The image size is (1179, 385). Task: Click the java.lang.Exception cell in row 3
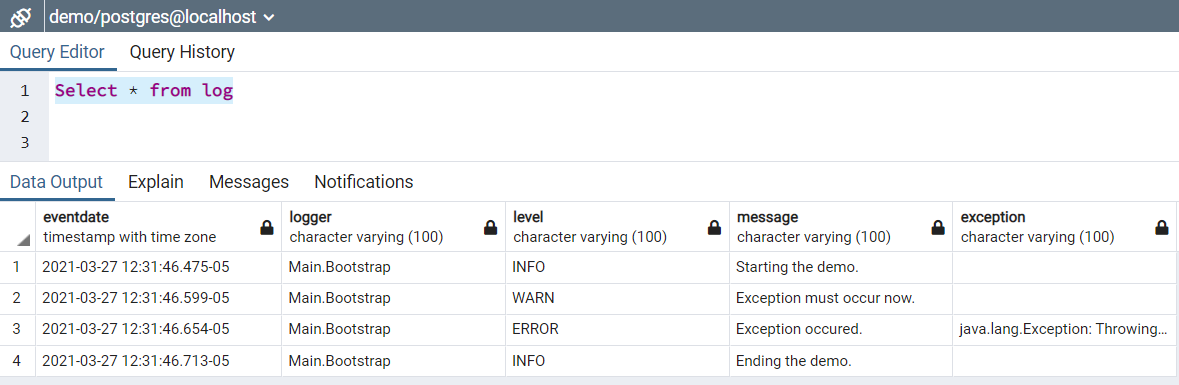pos(1065,329)
